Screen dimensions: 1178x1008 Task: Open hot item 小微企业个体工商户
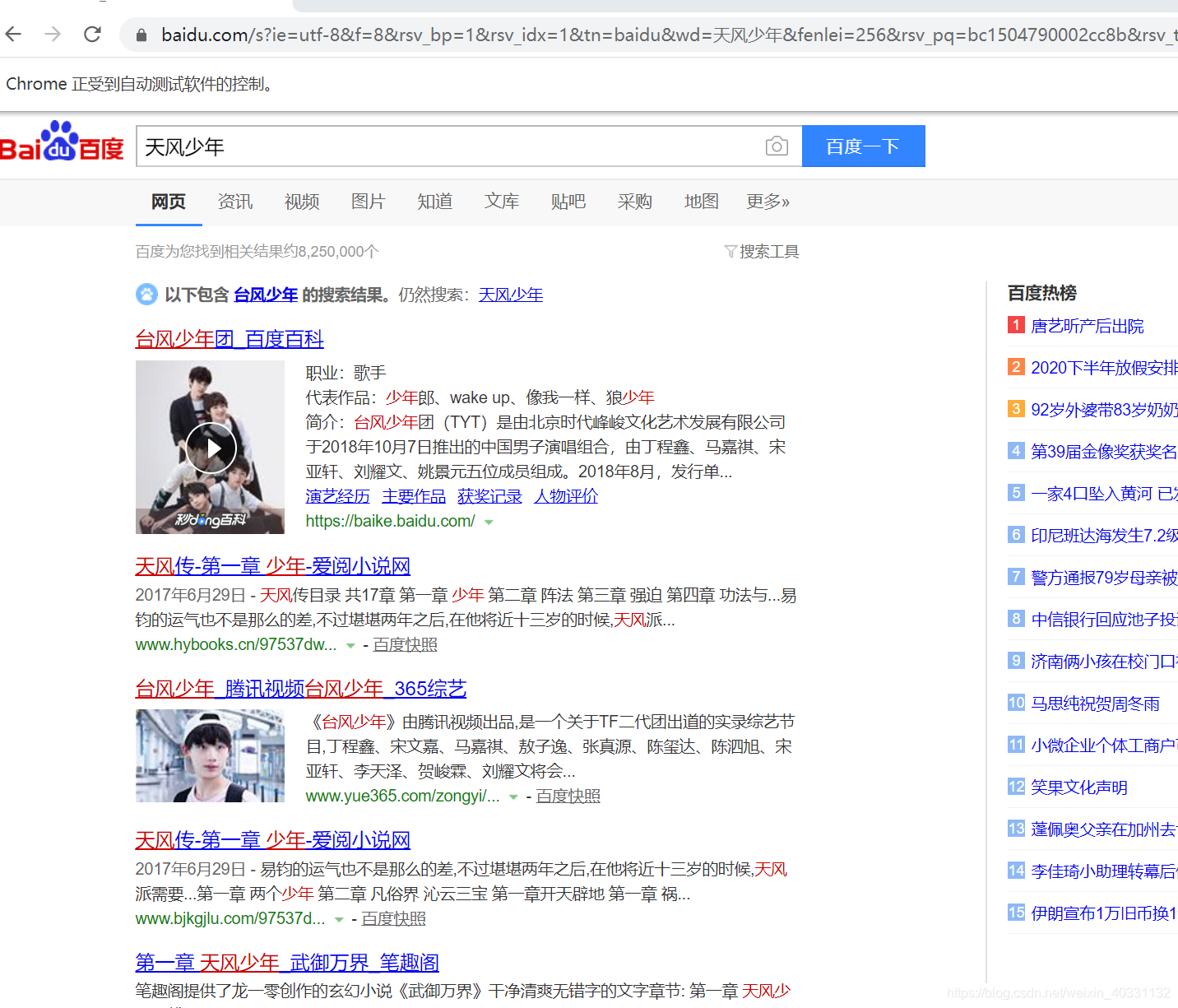pos(1104,746)
